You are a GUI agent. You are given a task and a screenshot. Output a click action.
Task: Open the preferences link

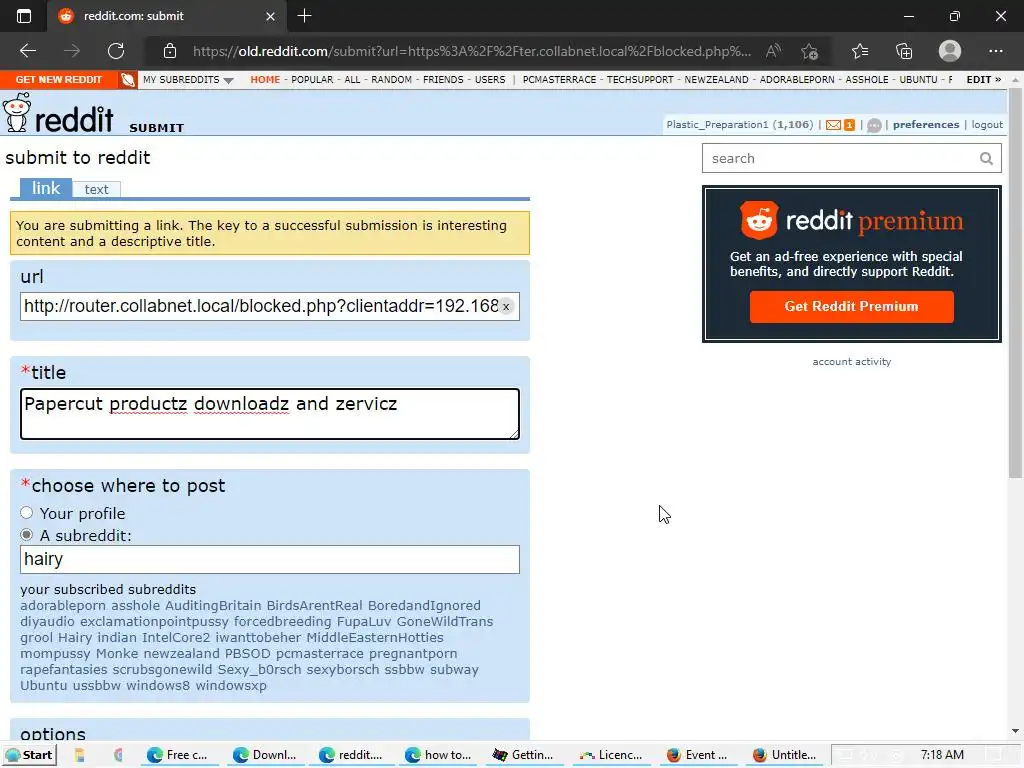pyautogui.click(x=925, y=125)
